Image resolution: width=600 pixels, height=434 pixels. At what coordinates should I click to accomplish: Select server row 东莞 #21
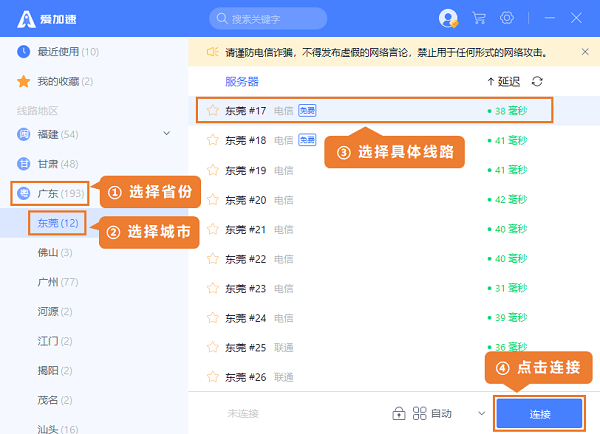pos(394,229)
